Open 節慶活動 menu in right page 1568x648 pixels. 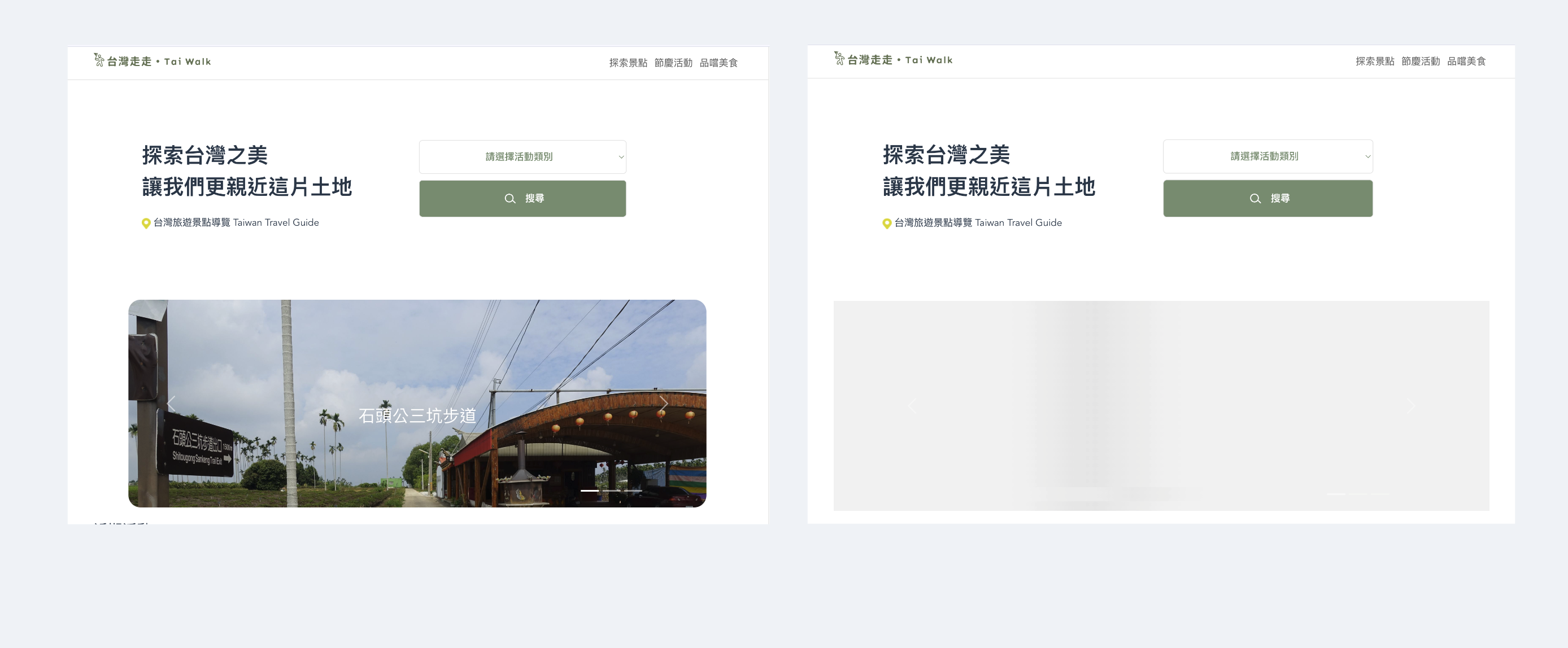click(1420, 61)
